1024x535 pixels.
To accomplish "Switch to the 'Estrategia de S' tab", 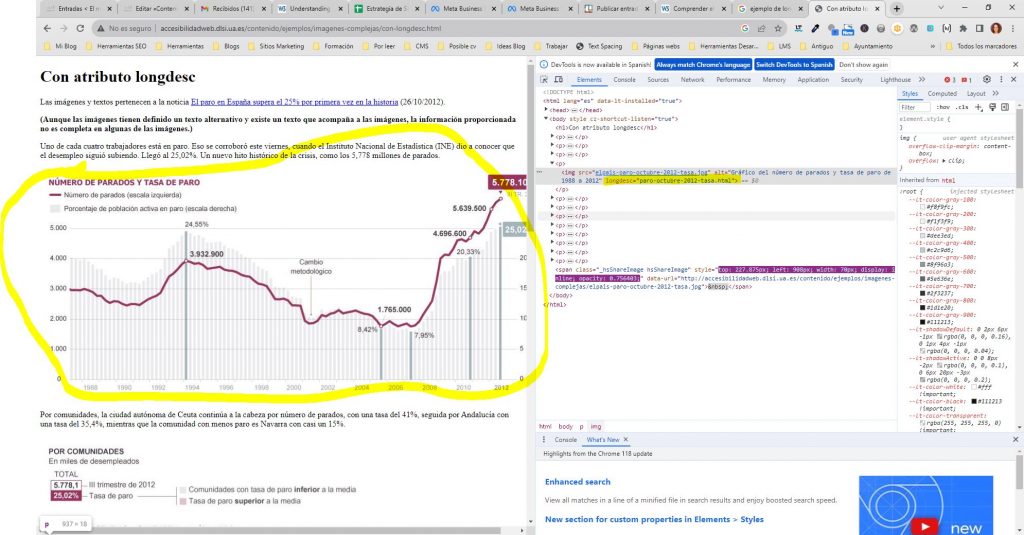I will point(387,8).
